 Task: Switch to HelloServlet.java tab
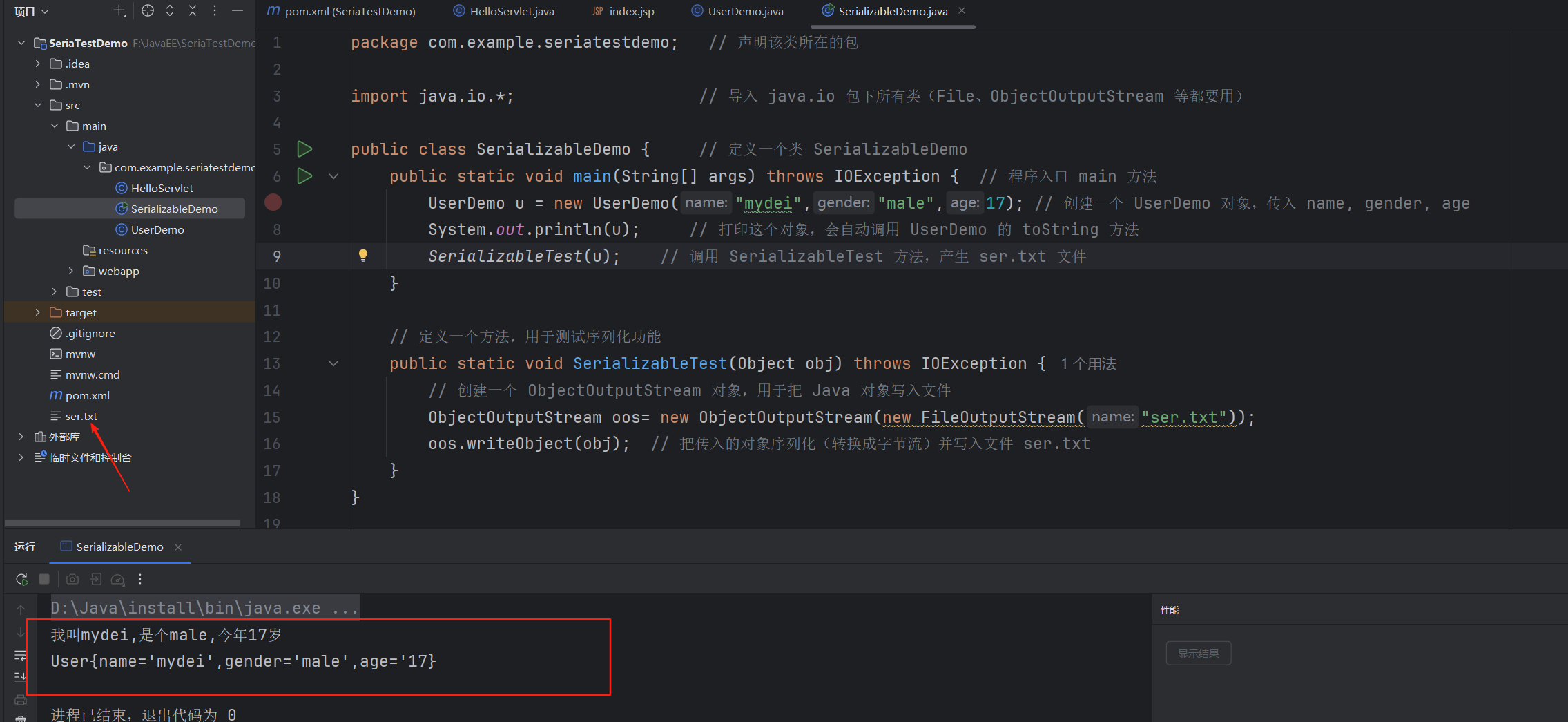[504, 11]
